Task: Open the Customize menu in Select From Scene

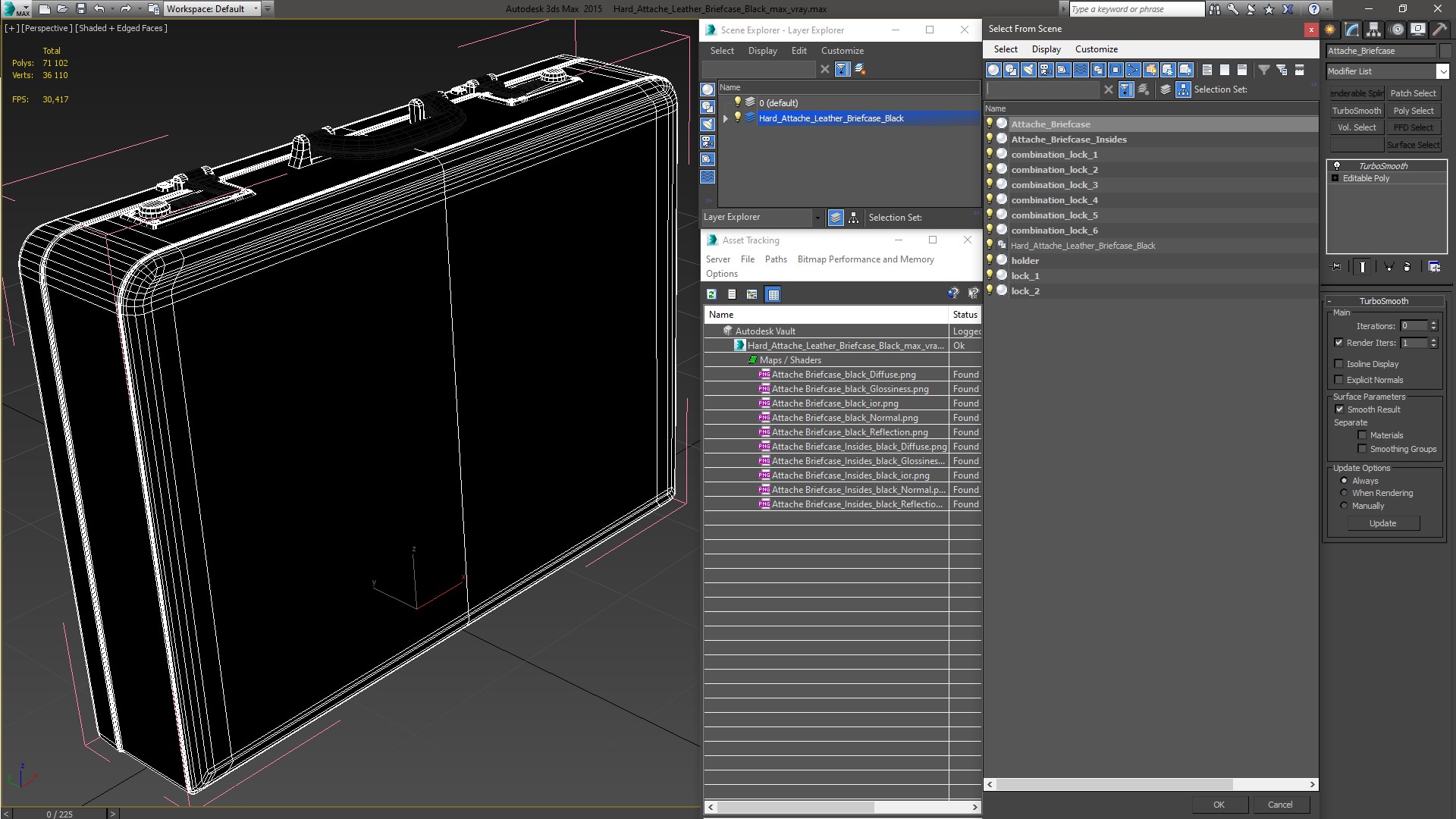Action: 1096,49
